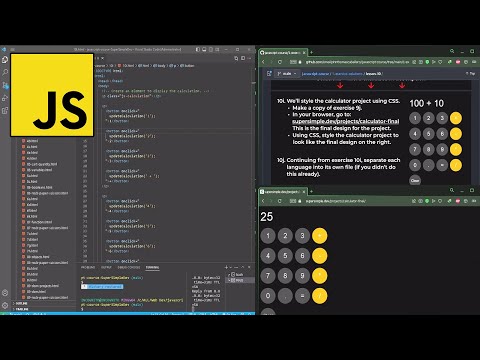This screenshot has width=480, height=360.
Task: Click the yellow multiply operator on the calculator
Action: click(x=319, y=276)
